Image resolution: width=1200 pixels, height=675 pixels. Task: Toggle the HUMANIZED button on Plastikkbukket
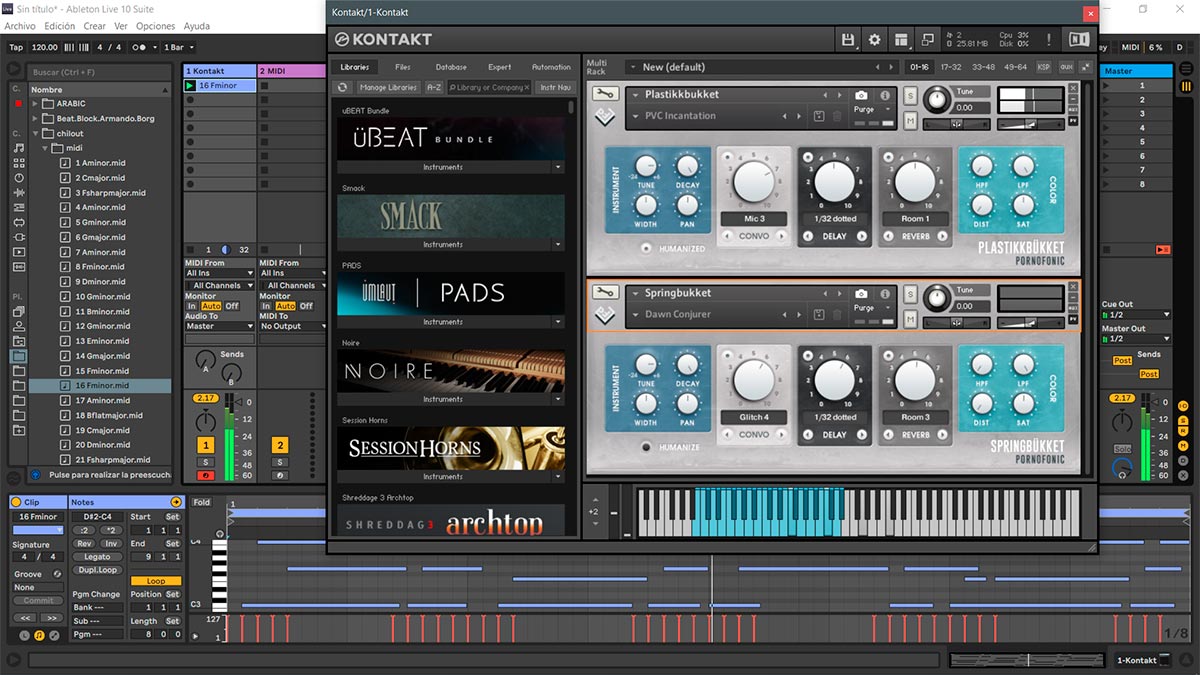646,249
